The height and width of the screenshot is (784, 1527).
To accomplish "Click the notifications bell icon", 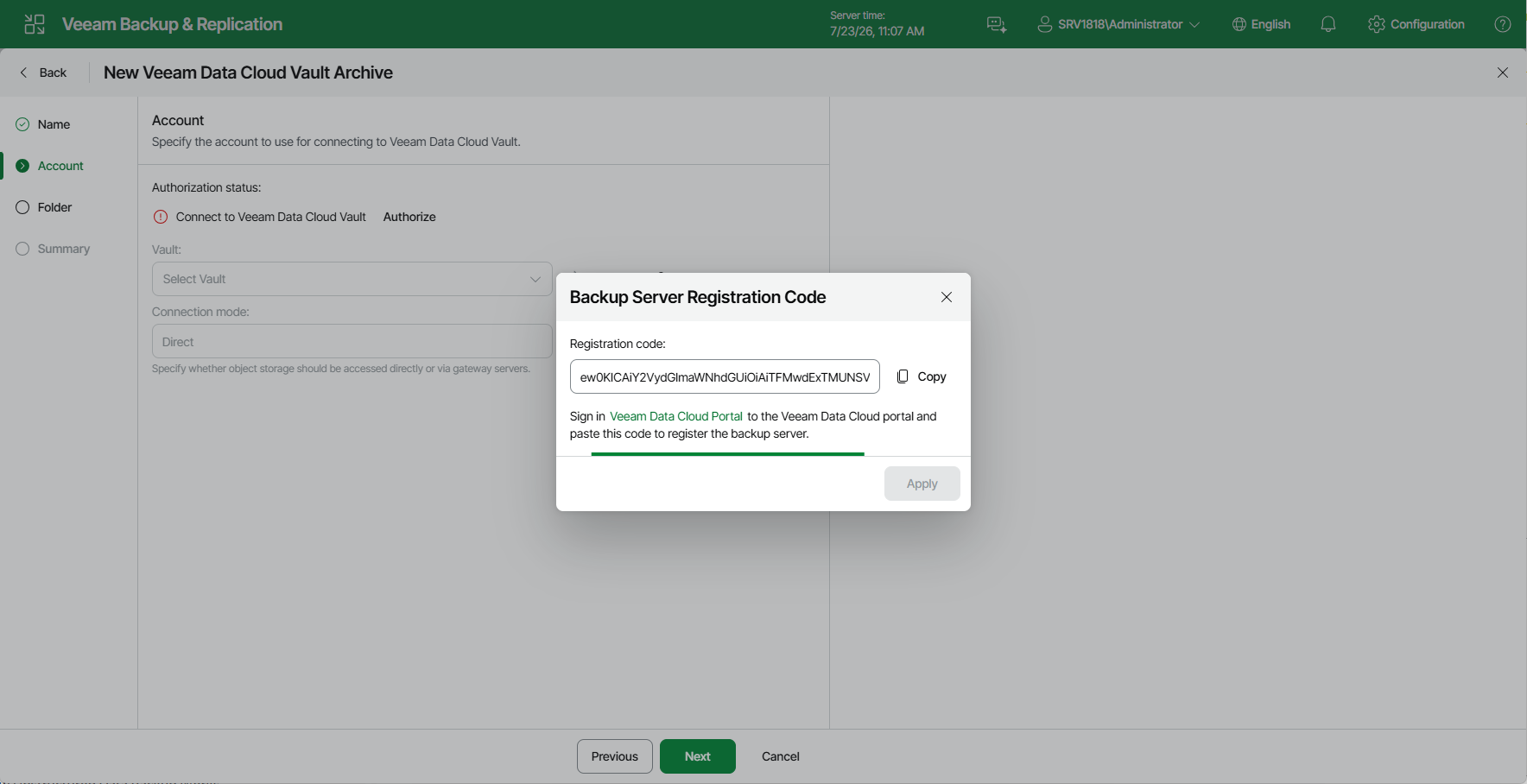I will coord(1328,24).
